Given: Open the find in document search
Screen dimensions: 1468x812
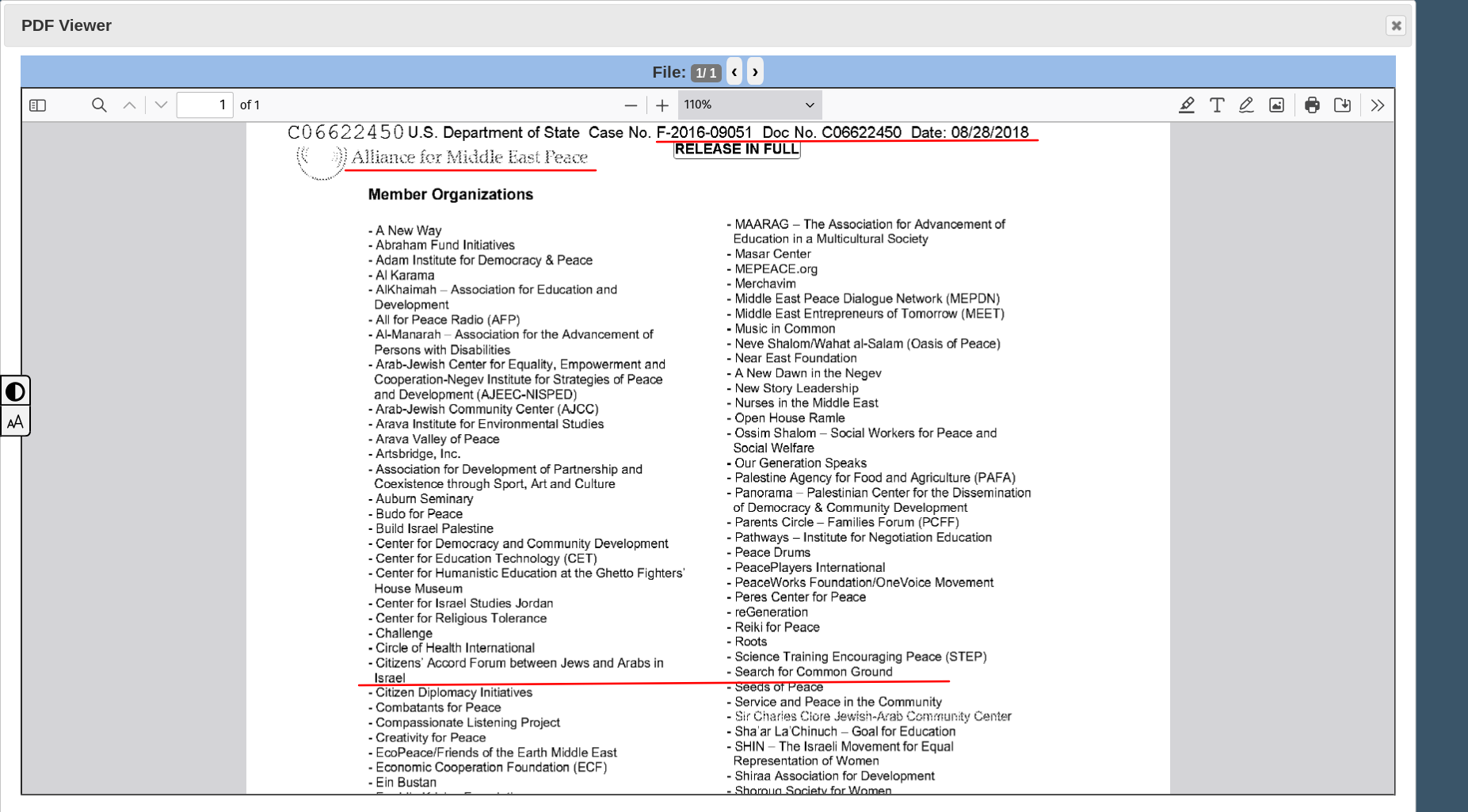Looking at the screenshot, I should [99, 105].
